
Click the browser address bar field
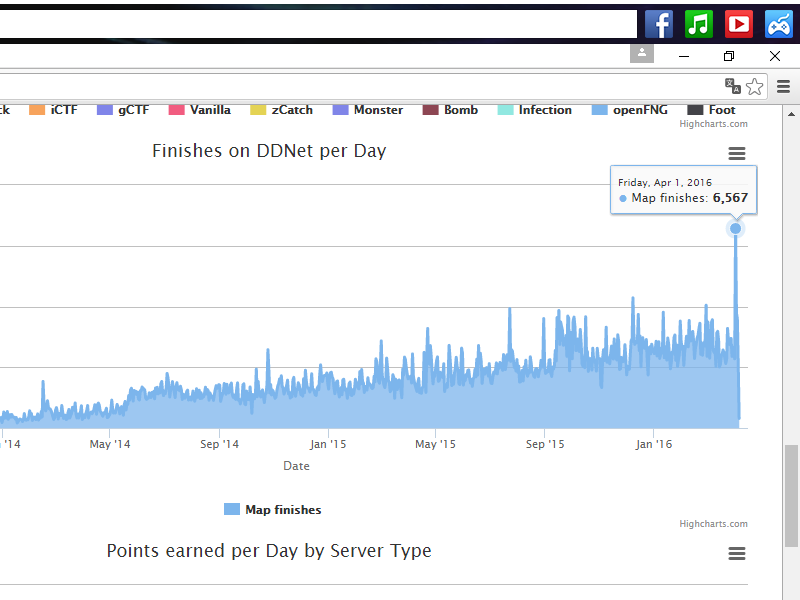[x=350, y=86]
